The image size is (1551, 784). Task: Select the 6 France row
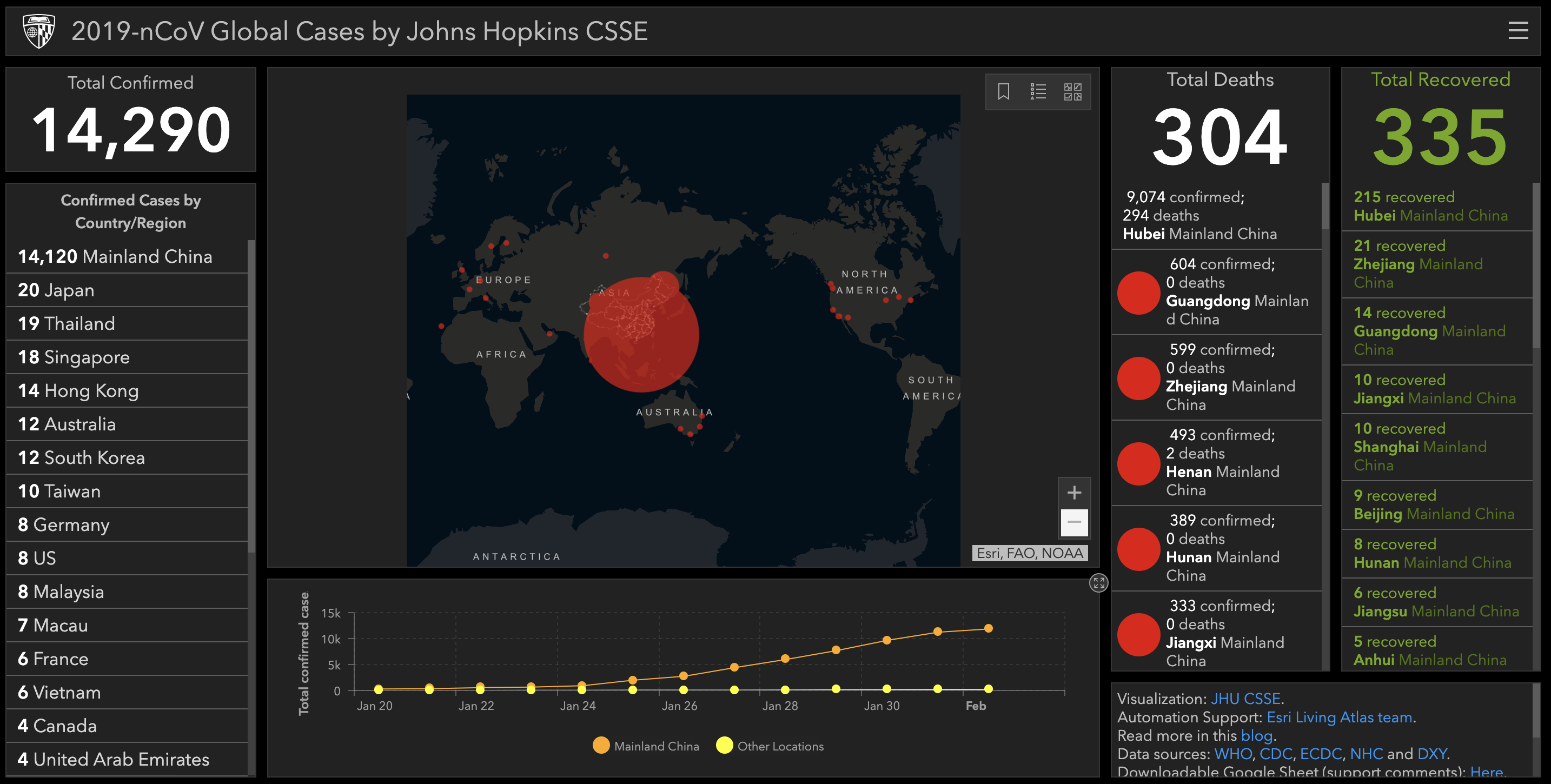coord(127,659)
